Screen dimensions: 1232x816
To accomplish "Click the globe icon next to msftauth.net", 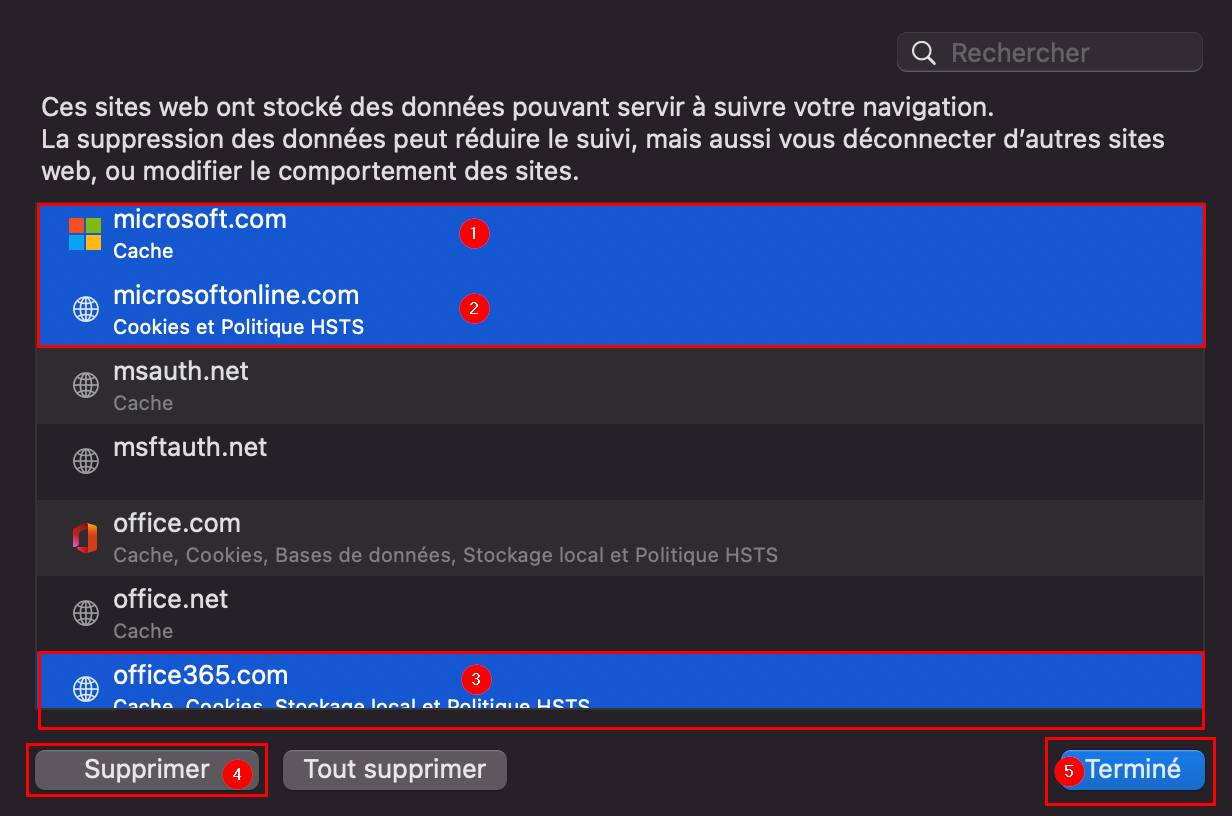I will coord(86,461).
